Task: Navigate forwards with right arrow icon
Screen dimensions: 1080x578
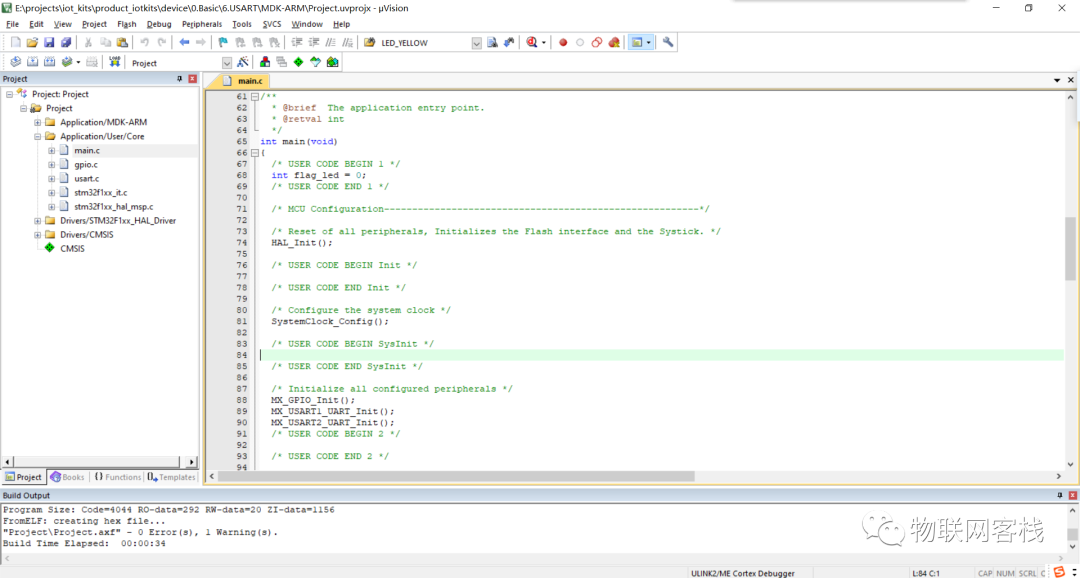Action: coord(201,42)
